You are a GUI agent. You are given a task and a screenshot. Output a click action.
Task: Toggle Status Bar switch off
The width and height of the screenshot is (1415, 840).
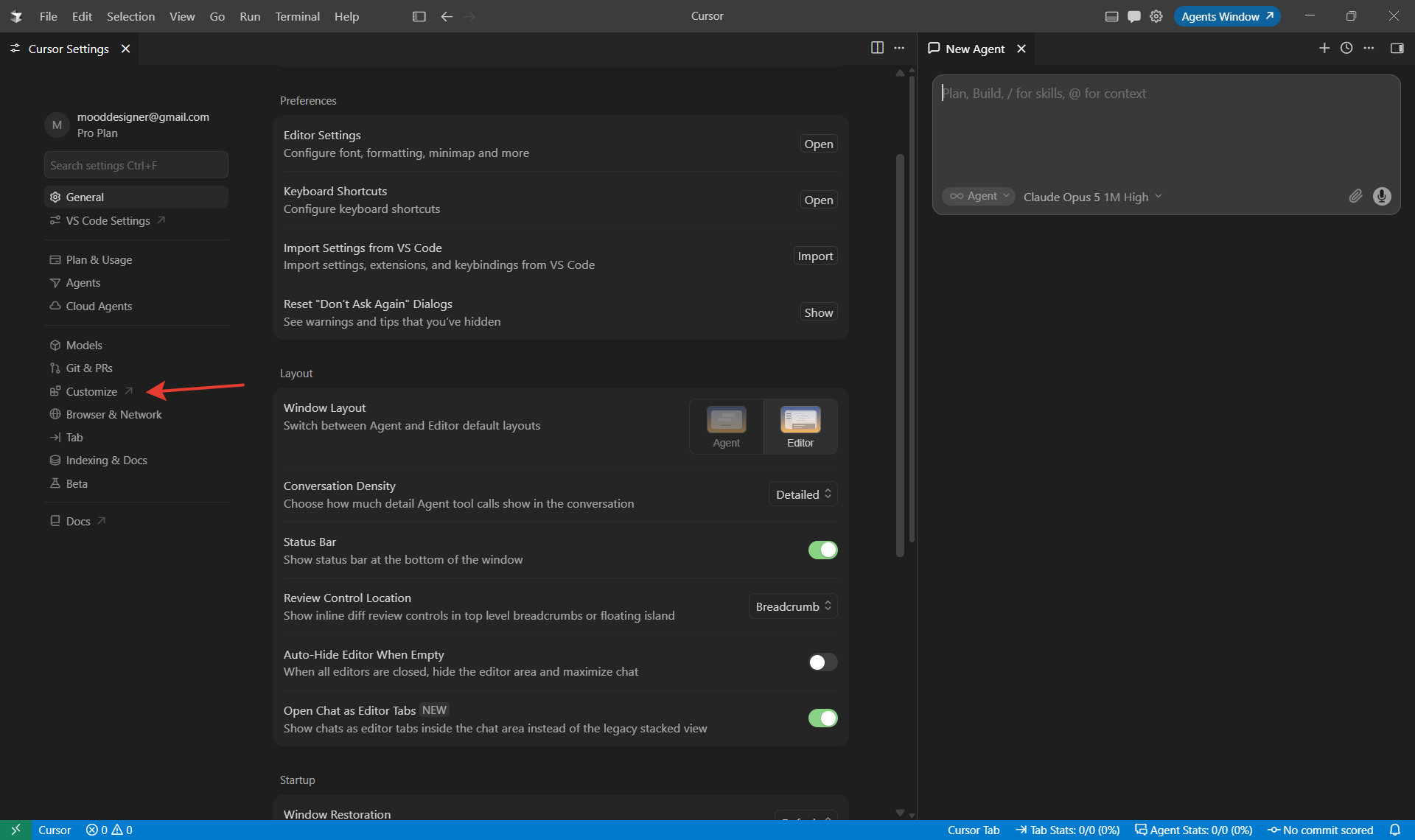822,550
